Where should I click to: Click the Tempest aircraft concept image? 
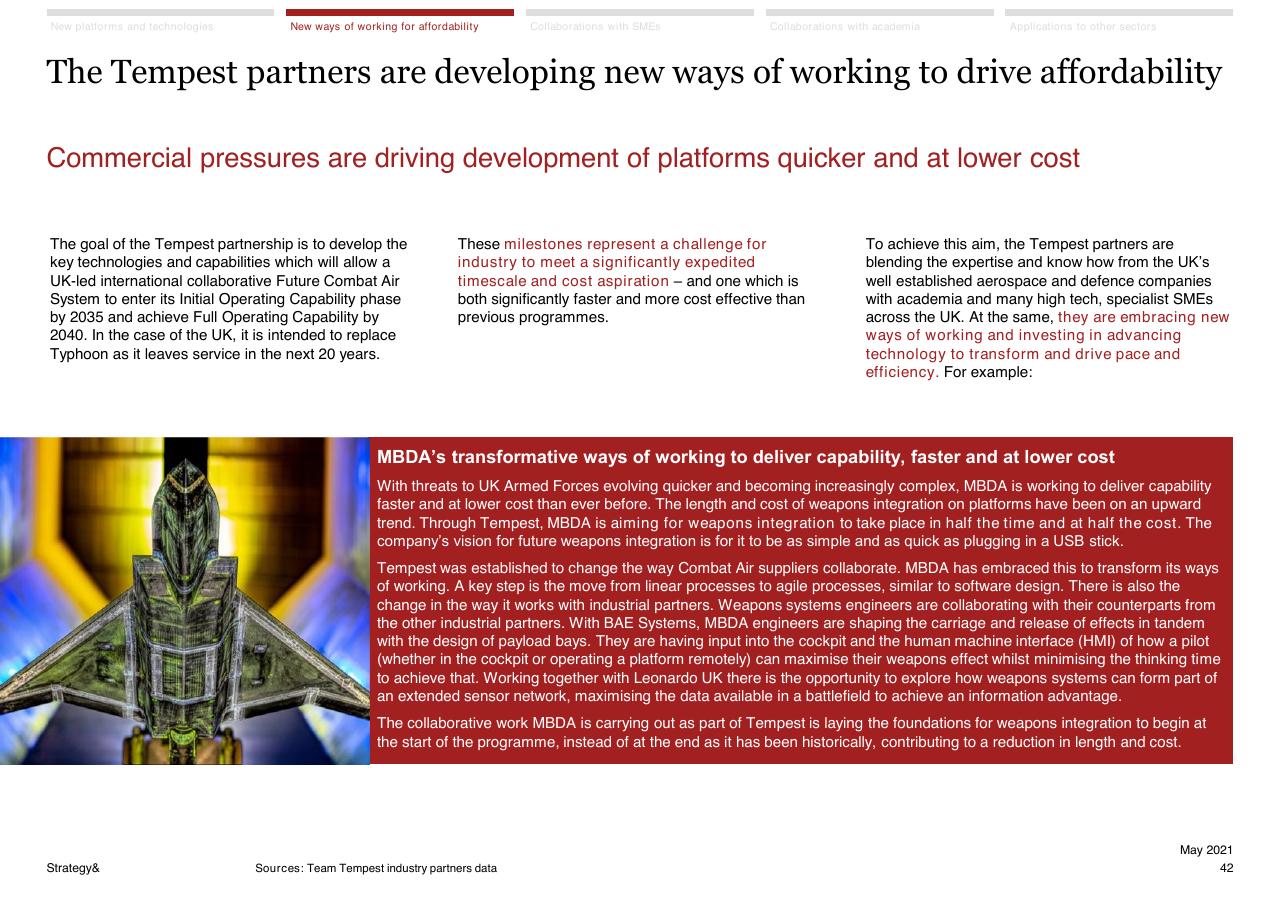click(x=185, y=601)
